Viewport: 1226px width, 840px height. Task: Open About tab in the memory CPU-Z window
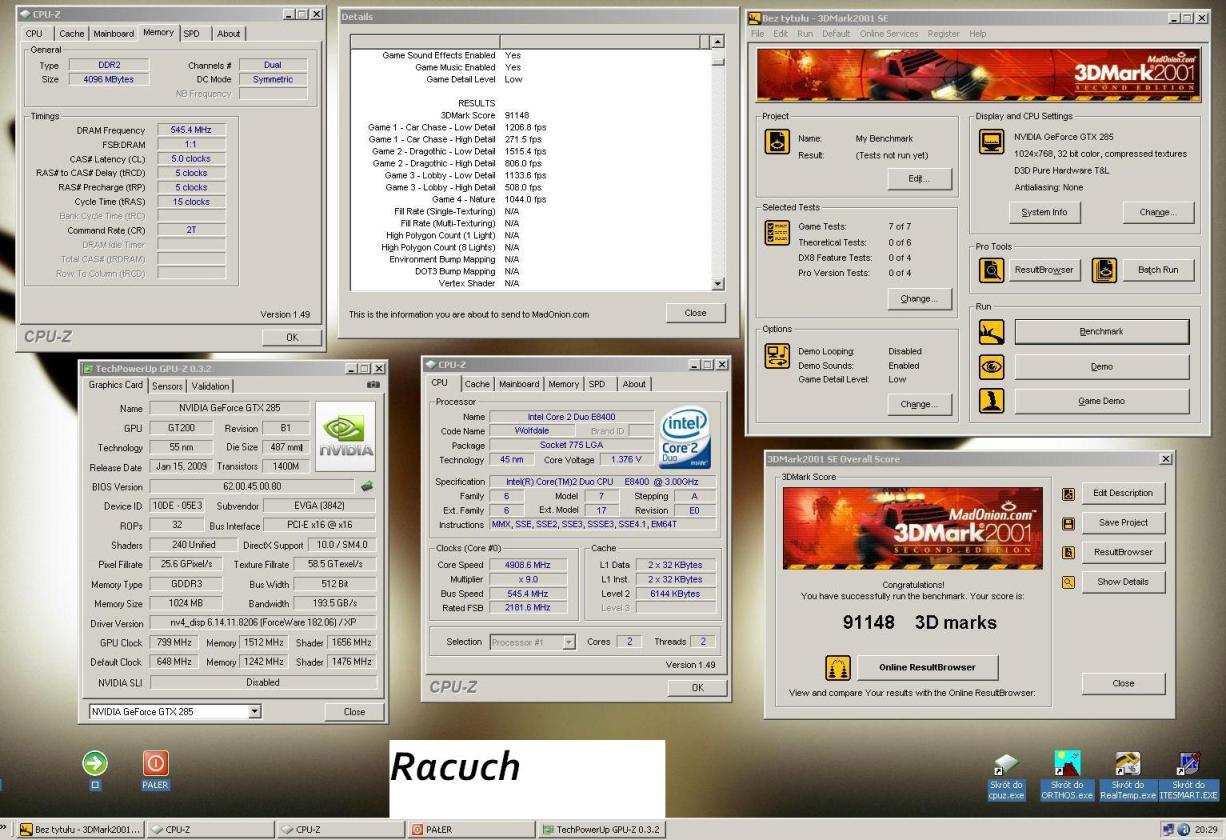tap(229, 33)
